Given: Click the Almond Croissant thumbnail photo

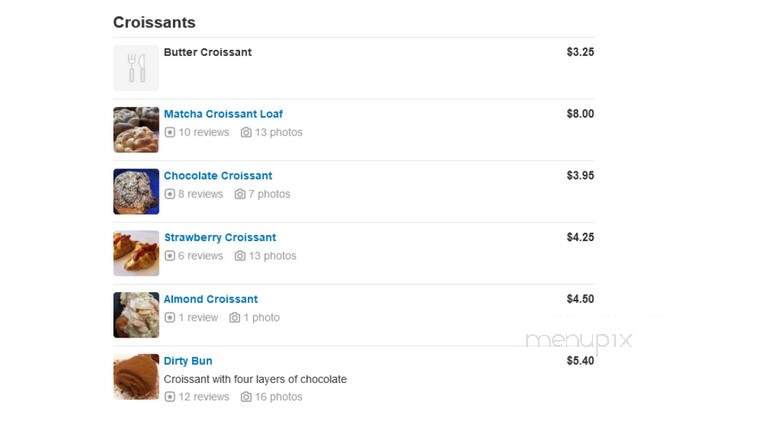Looking at the screenshot, I should click(136, 315).
